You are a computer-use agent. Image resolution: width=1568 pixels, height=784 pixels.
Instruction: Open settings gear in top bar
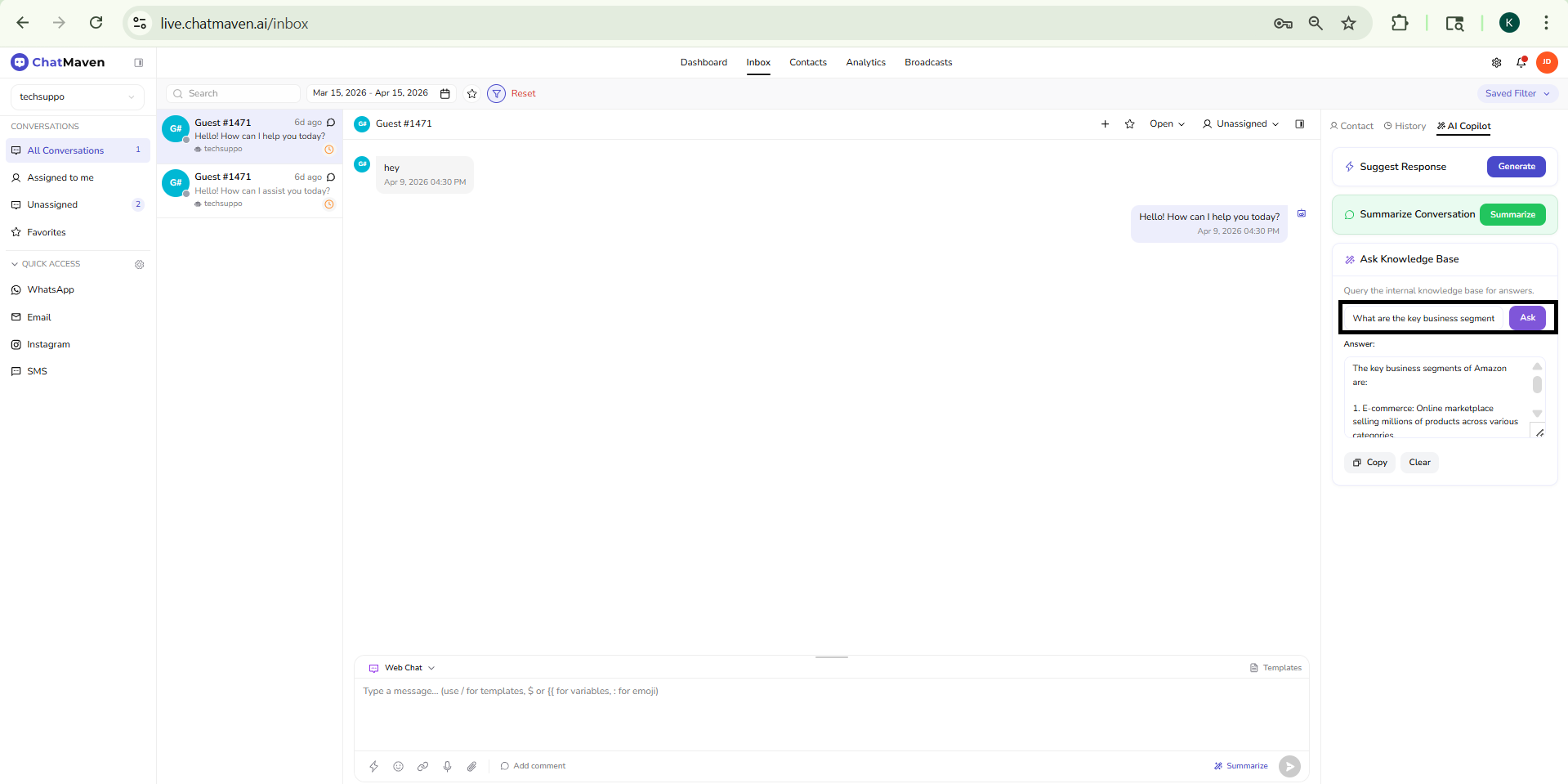[x=1496, y=62]
